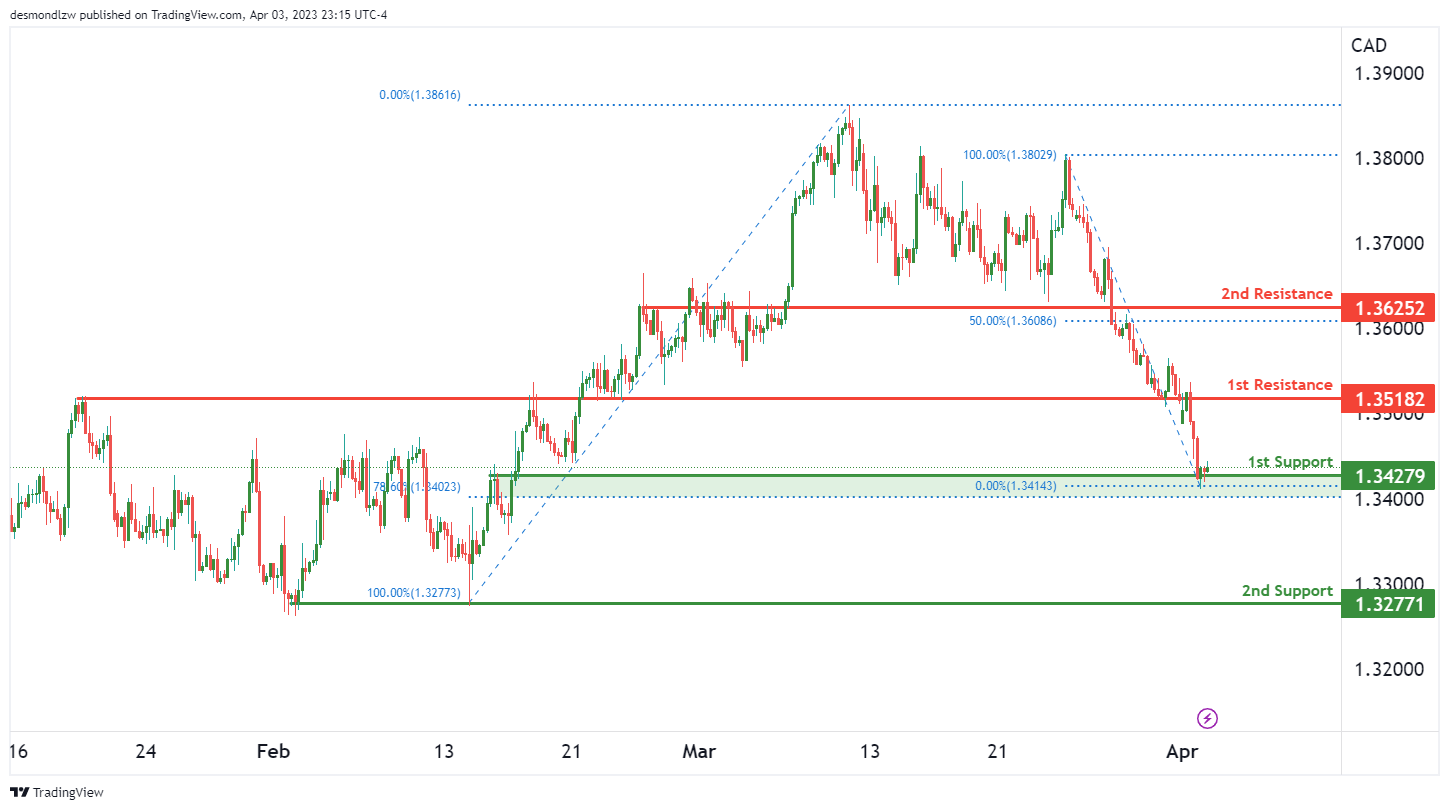The height and width of the screenshot is (810, 1449).
Task: Select the 1.38000 price axis value
Action: pos(1390,159)
